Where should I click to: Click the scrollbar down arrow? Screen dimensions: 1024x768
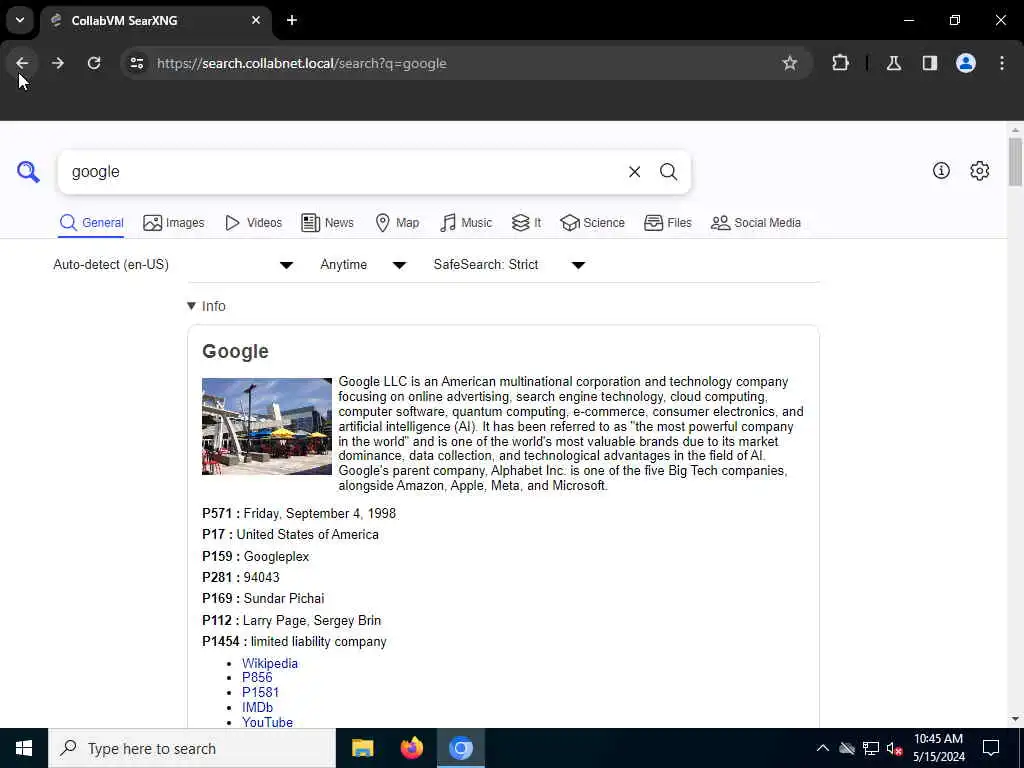pyautogui.click(x=1015, y=719)
